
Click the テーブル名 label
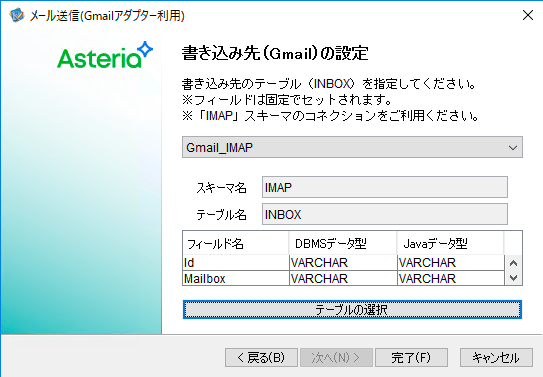tap(221, 215)
